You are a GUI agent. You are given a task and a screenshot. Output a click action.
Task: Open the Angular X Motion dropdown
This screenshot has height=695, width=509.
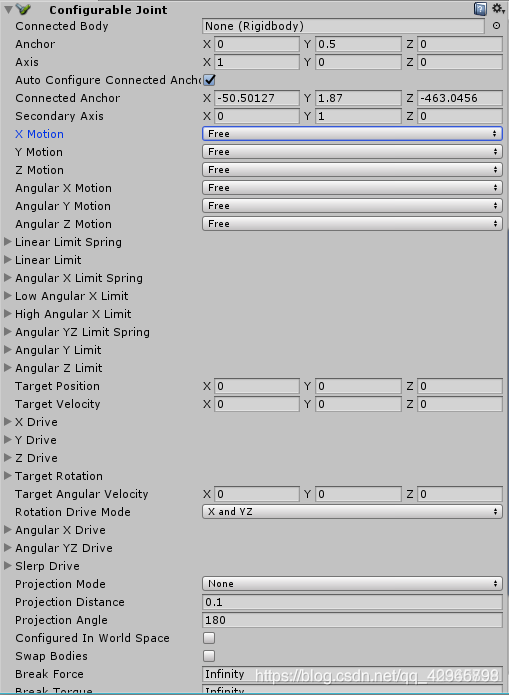tap(352, 188)
